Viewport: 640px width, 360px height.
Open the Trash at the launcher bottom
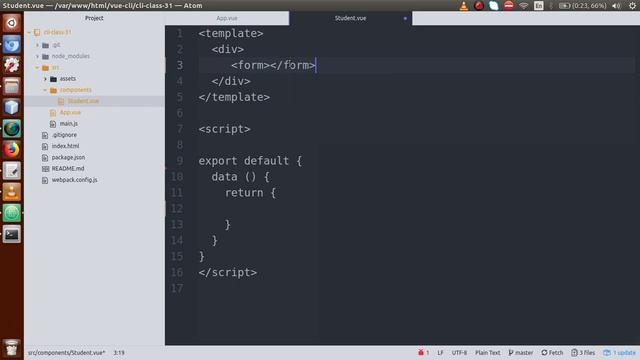click(11, 348)
